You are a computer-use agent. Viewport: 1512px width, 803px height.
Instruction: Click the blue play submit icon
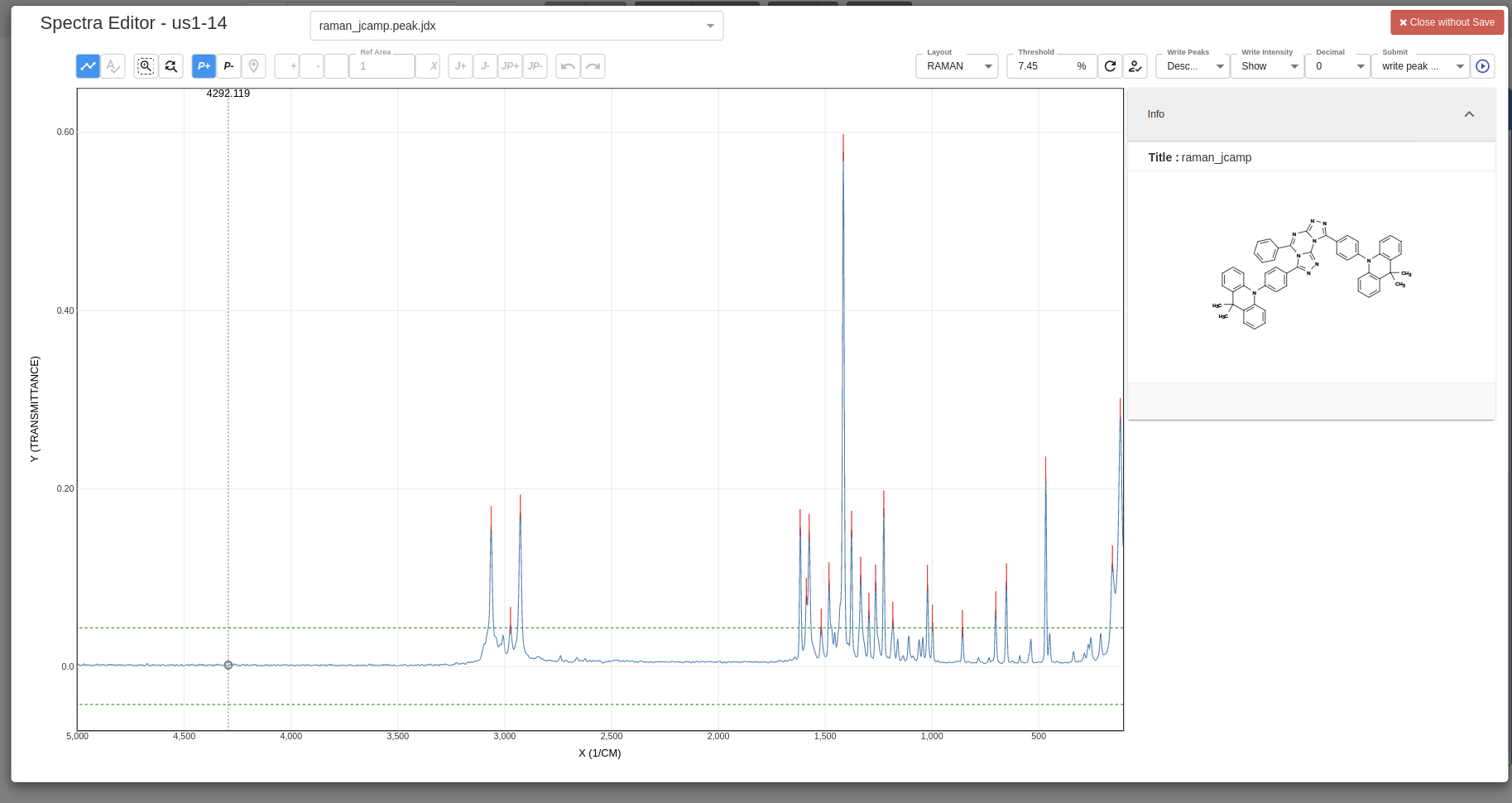pyautogui.click(x=1483, y=66)
